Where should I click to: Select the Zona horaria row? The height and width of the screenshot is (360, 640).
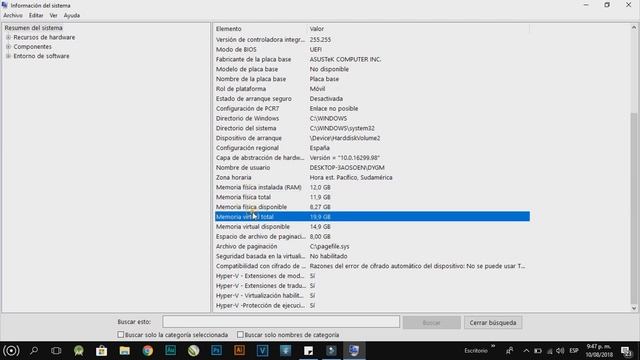[372, 178]
